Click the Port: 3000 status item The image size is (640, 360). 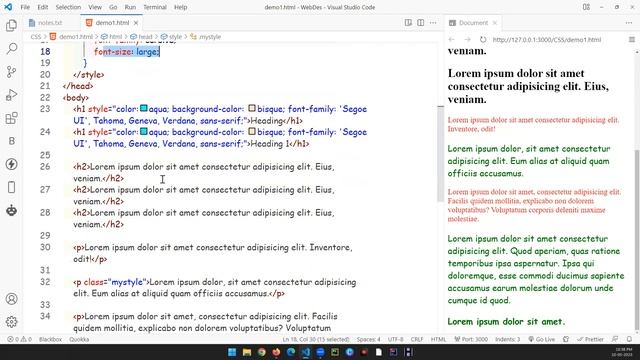click(471, 339)
